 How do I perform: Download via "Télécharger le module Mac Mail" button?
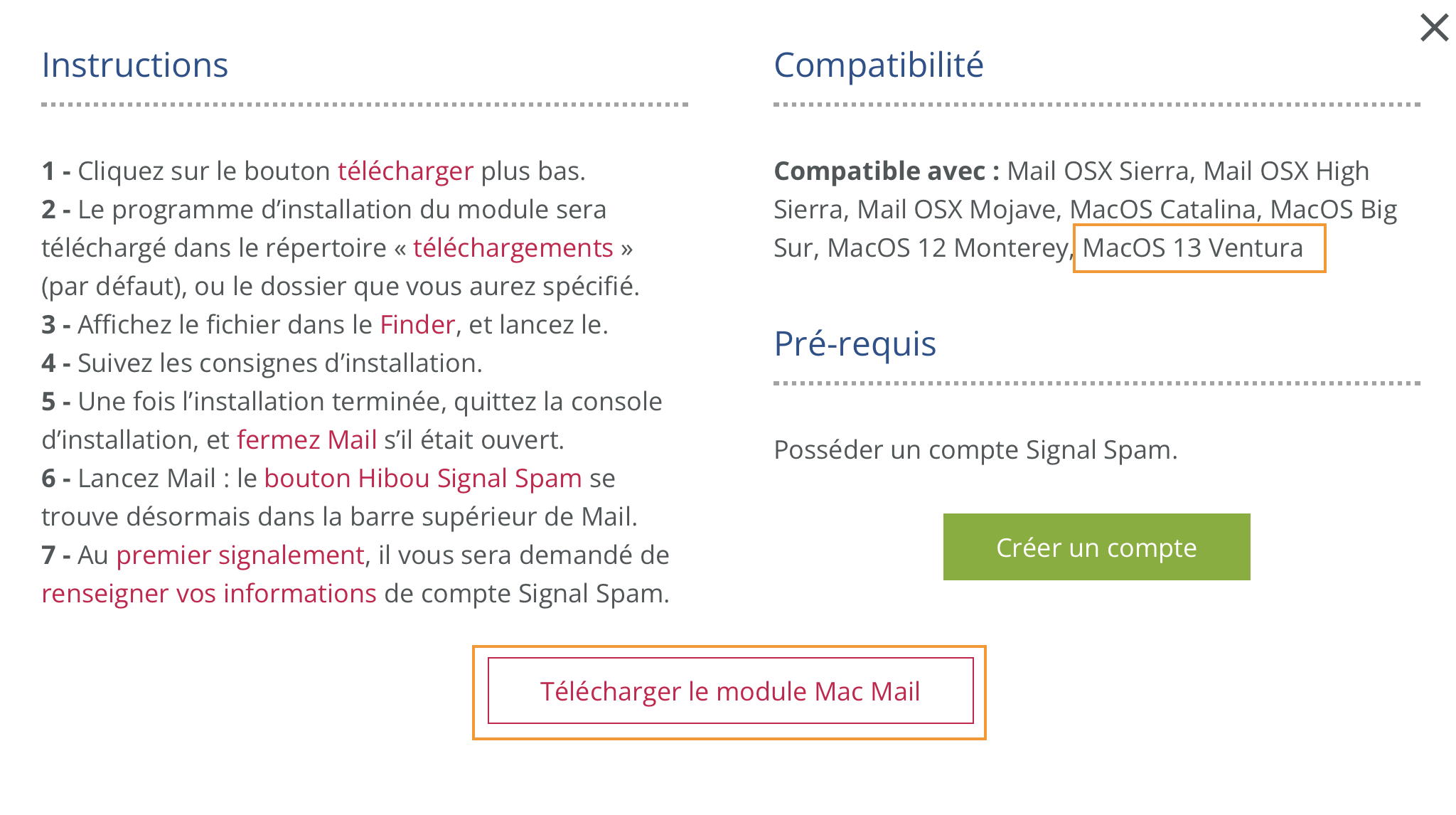point(730,691)
